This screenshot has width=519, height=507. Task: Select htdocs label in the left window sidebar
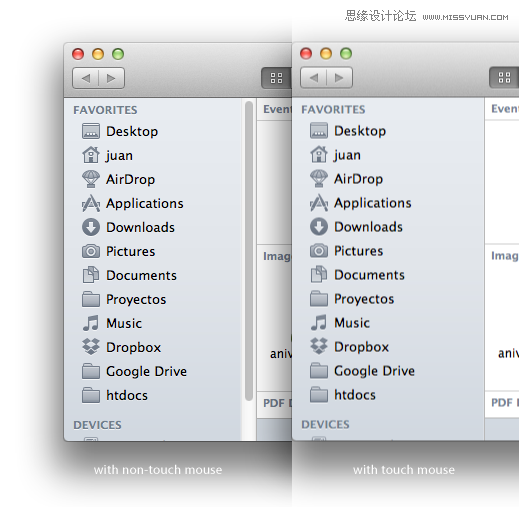click(127, 395)
